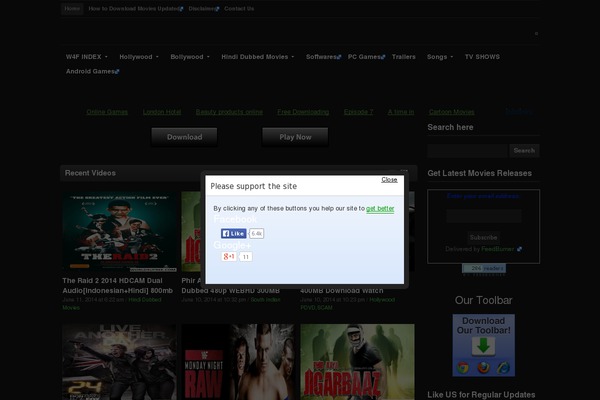
Task: Click the email Subscribe button
Action: (483, 237)
